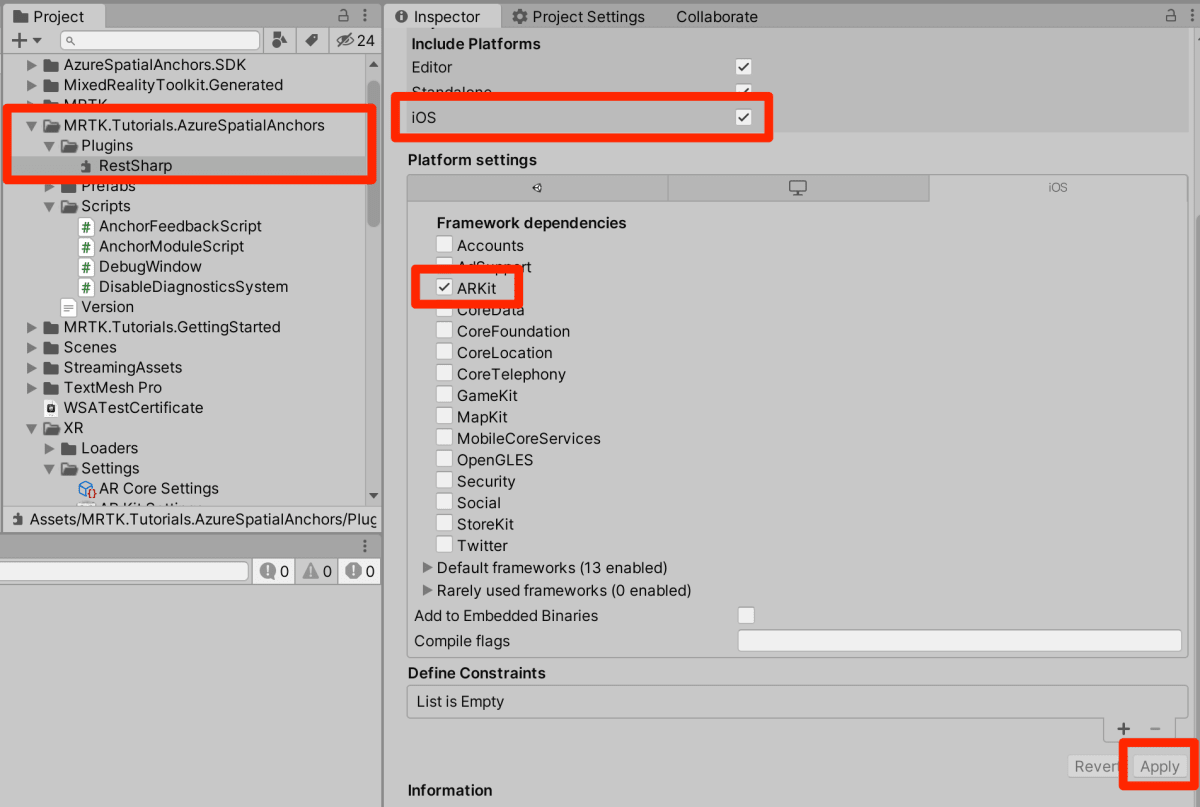Viewport: 1200px width, 807px height.
Task: Select the AnchorFeedbackScript C# script icon
Action: pos(86,226)
